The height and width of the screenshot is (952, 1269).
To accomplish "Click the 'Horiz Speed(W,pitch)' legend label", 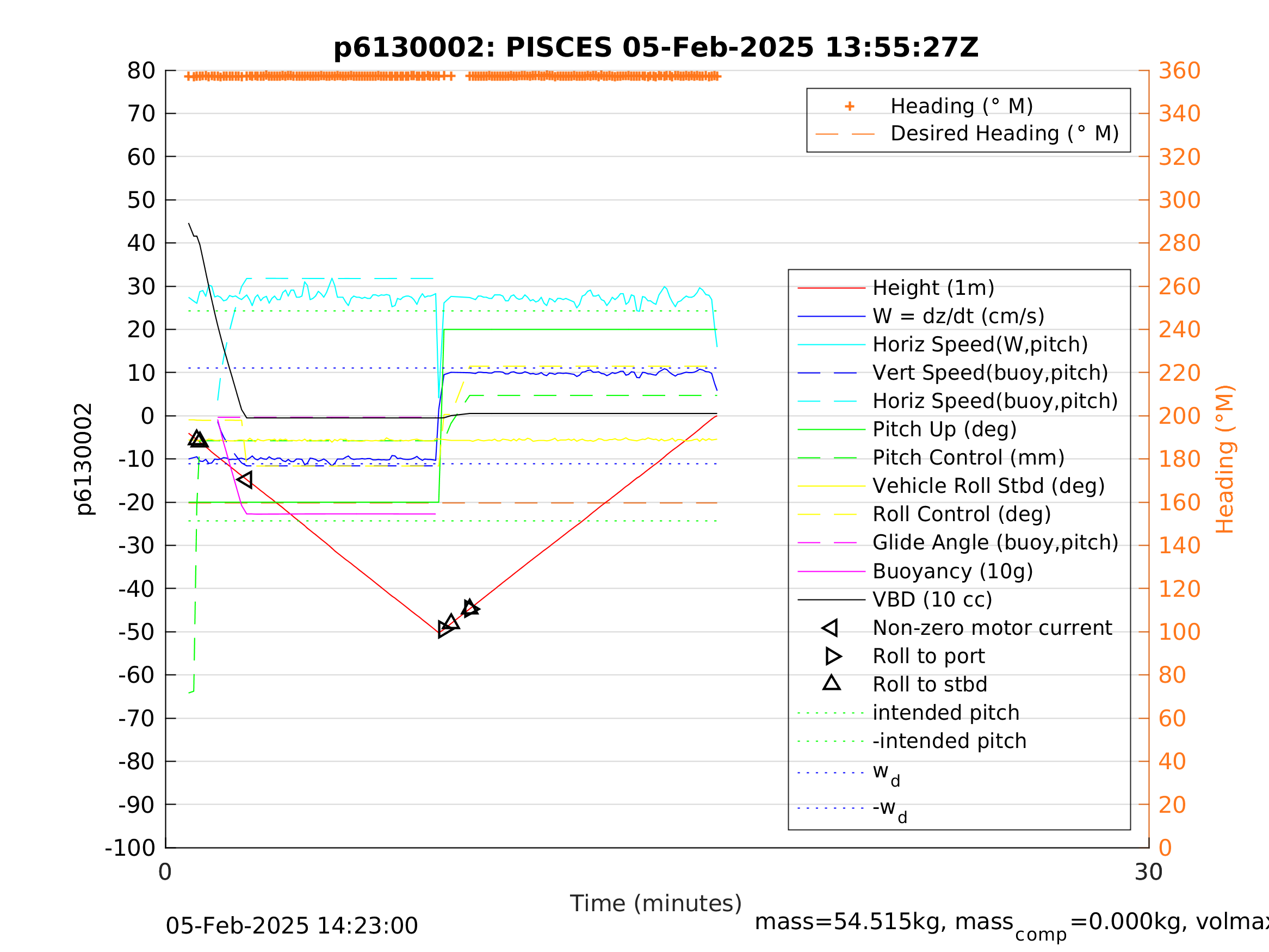I will point(980,344).
